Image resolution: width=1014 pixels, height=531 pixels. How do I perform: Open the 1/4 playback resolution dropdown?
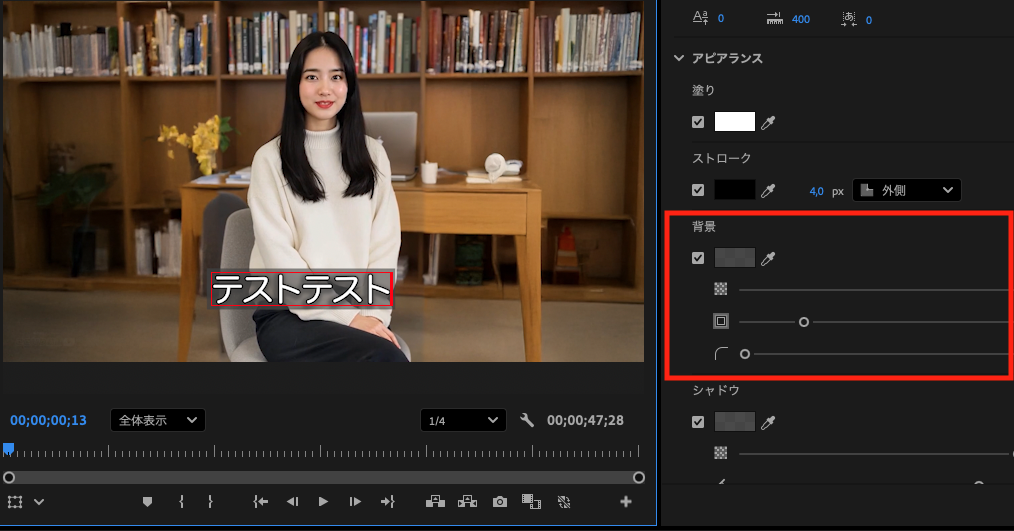462,420
